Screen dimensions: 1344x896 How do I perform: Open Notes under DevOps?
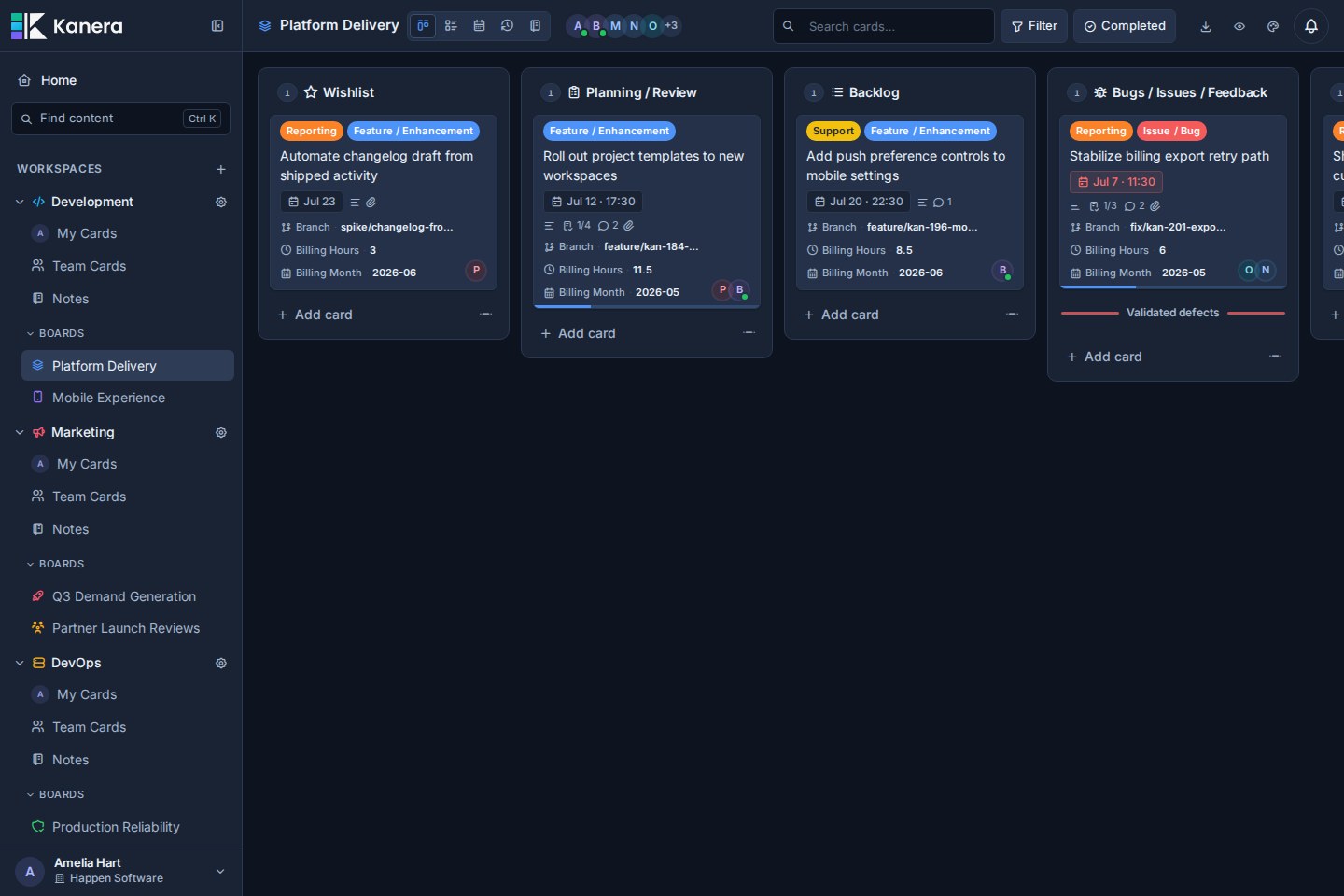[x=70, y=760]
